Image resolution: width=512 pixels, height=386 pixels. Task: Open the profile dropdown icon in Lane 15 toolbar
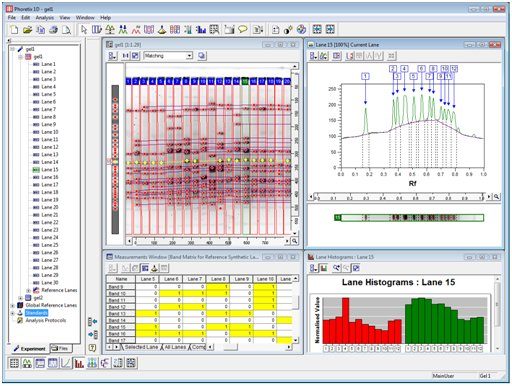[324, 56]
